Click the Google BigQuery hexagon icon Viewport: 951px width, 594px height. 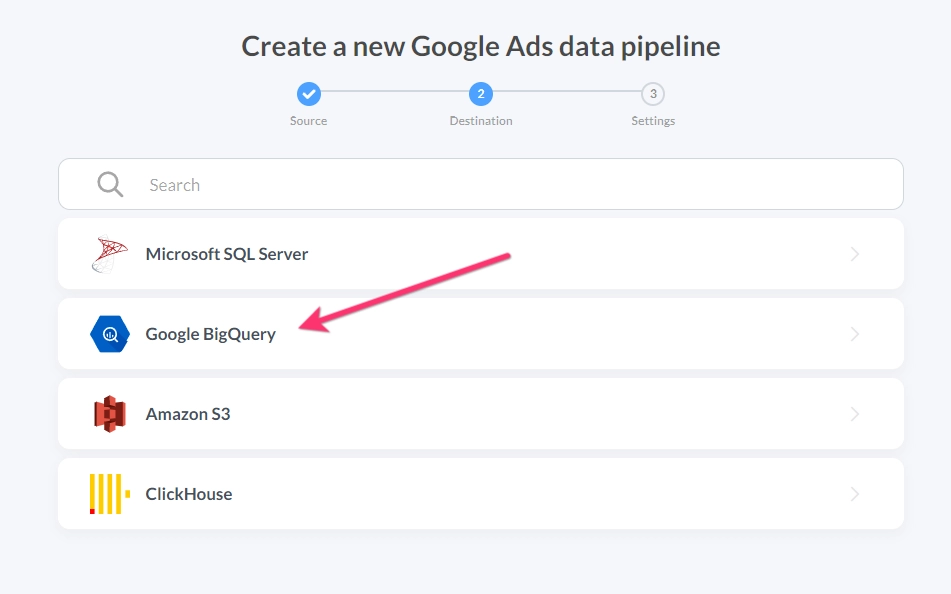[110, 334]
